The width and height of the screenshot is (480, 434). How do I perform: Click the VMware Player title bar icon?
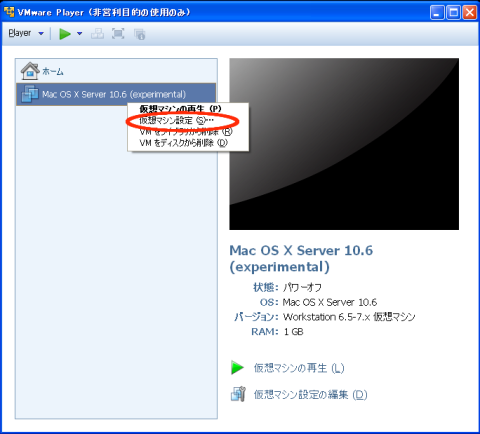pos(9,12)
